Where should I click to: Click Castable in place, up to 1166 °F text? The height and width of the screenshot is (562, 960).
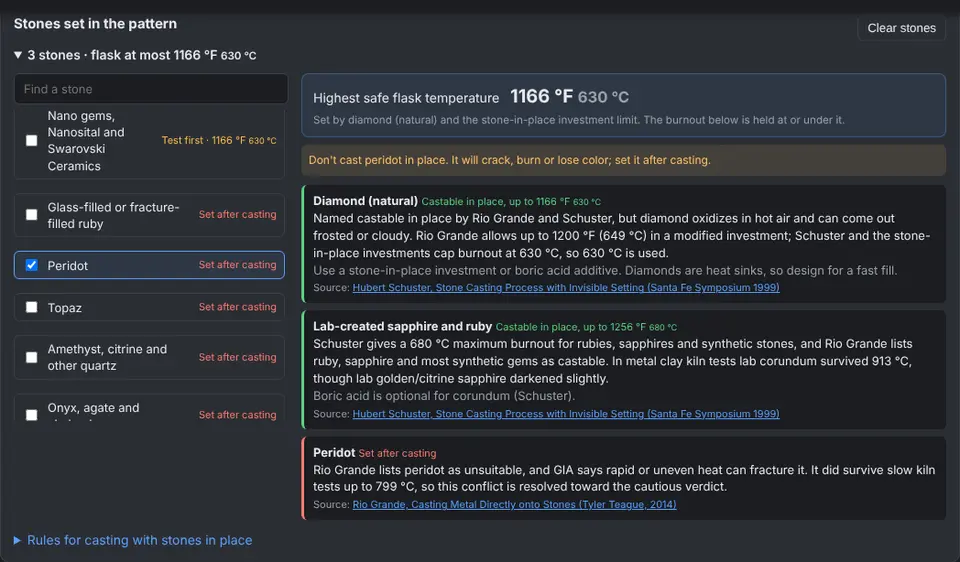tap(511, 201)
